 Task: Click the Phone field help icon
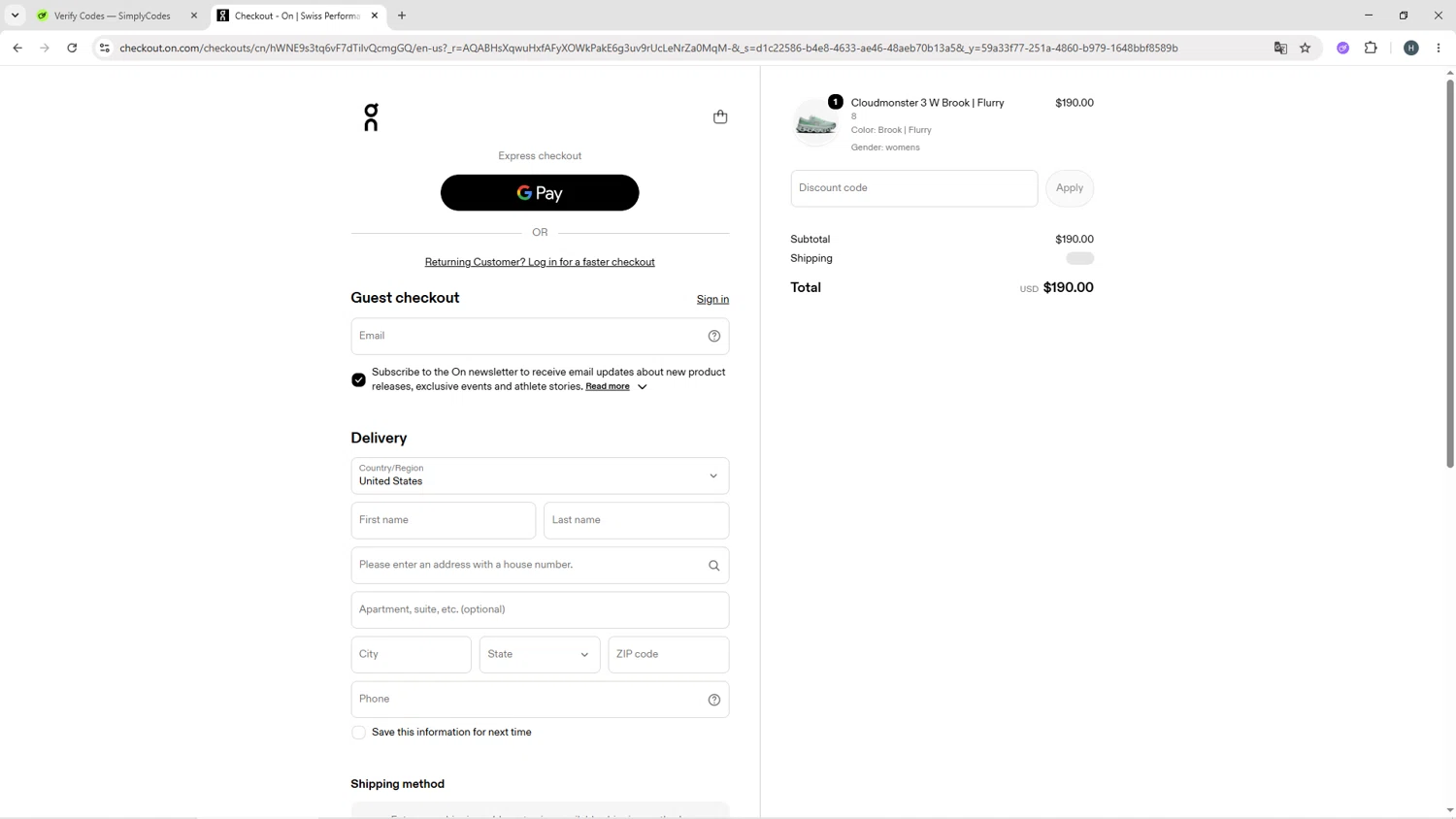pos(714,700)
